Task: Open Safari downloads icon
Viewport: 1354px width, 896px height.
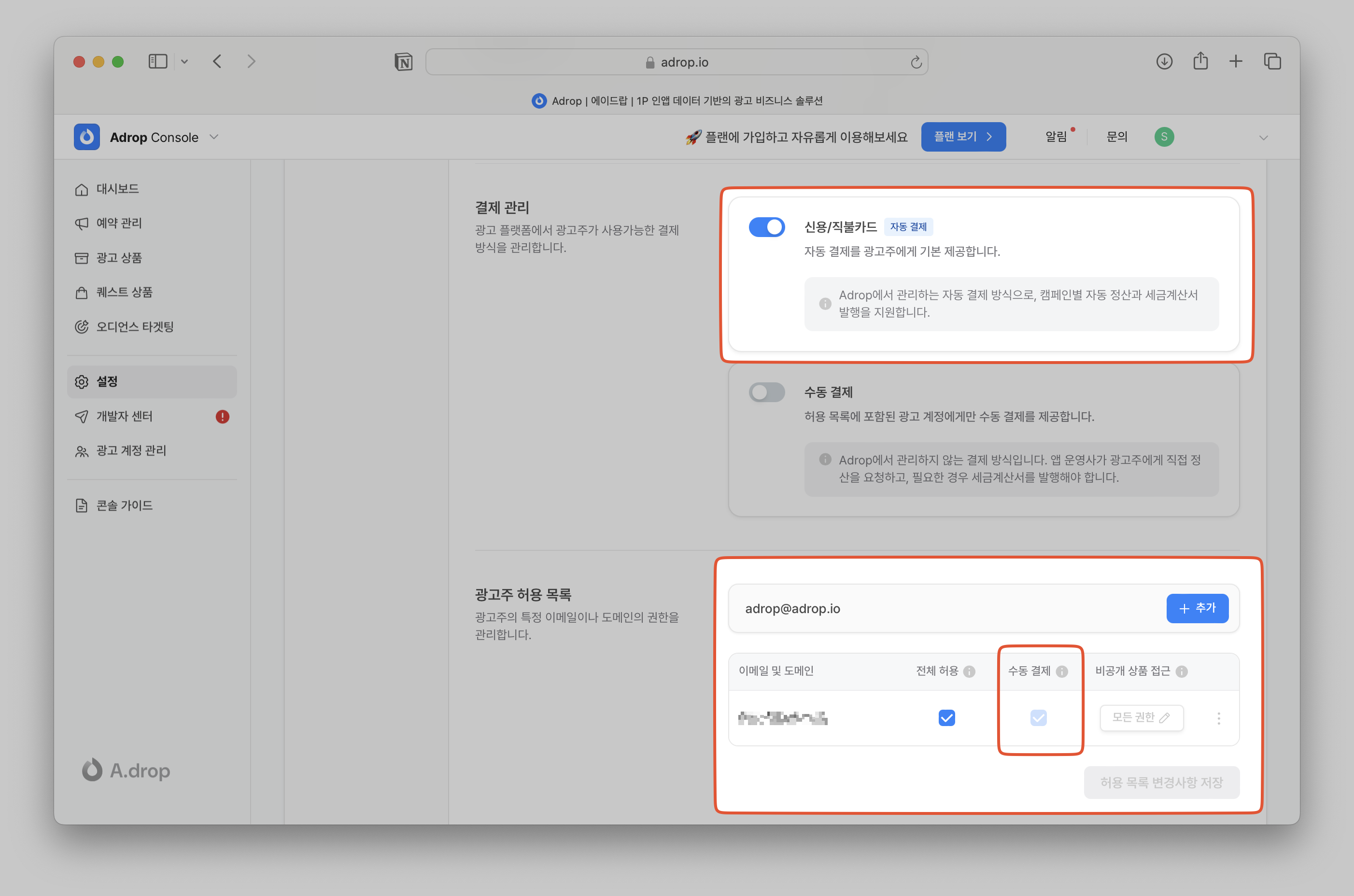Action: tap(1164, 61)
